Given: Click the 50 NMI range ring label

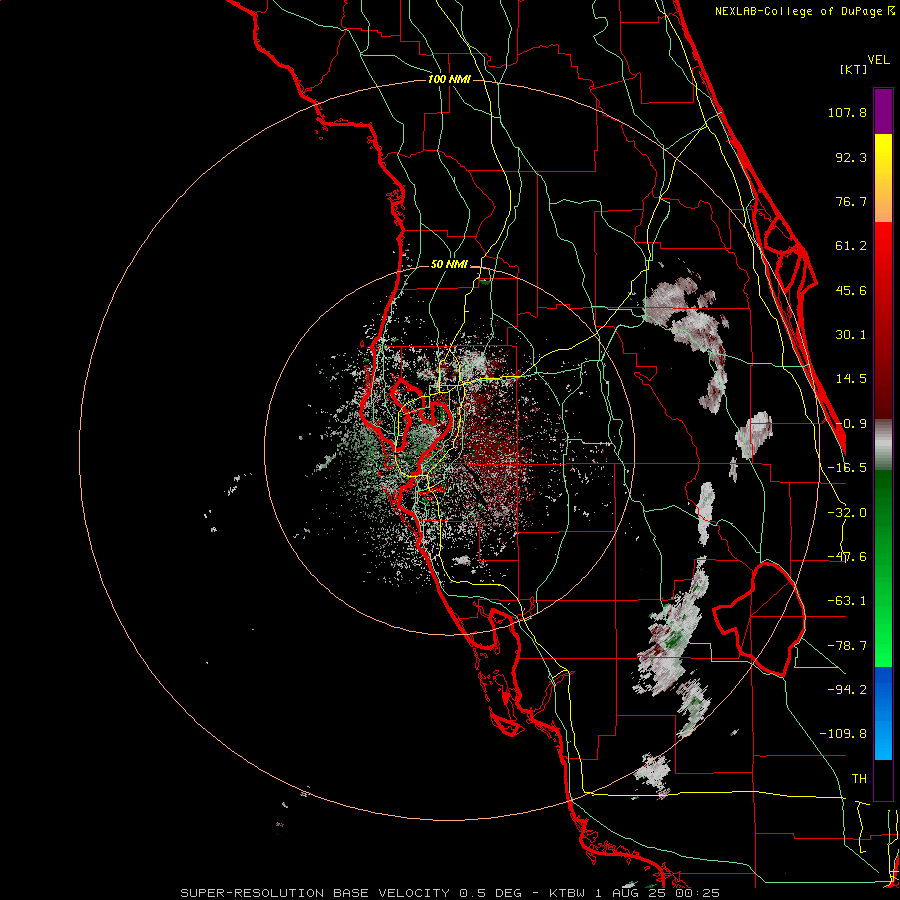Looking at the screenshot, I should [449, 265].
